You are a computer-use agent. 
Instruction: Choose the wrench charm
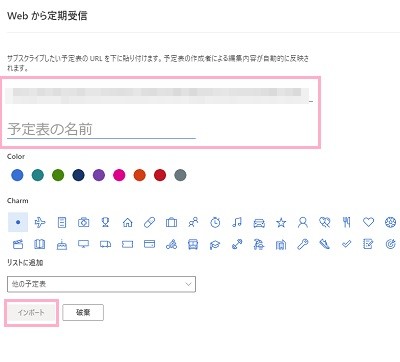(x=303, y=244)
